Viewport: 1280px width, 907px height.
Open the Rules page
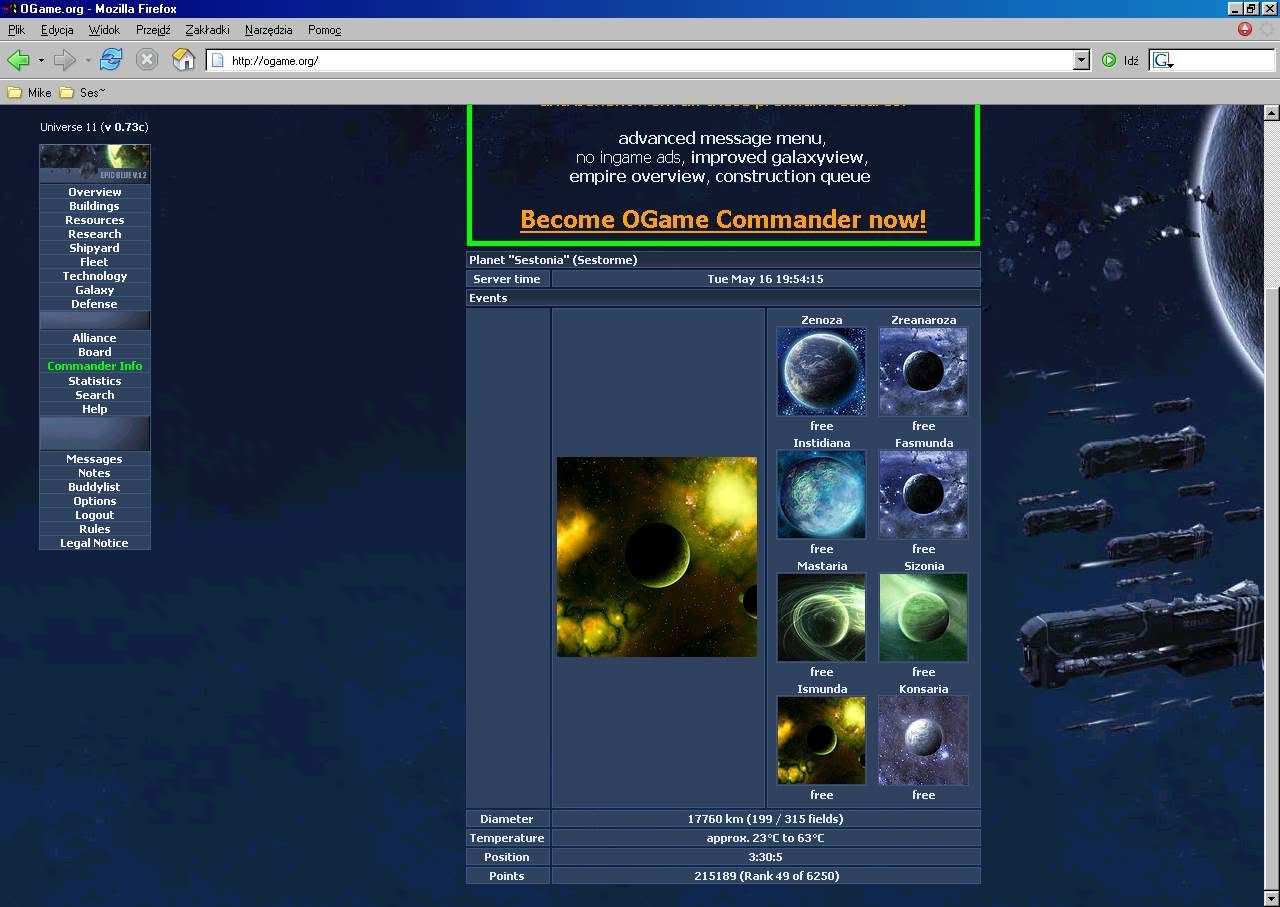[95, 529]
